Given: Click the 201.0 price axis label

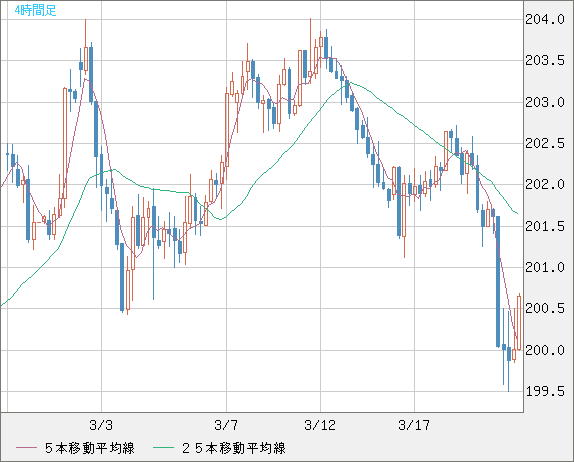Looking at the screenshot, I should coord(545,267).
